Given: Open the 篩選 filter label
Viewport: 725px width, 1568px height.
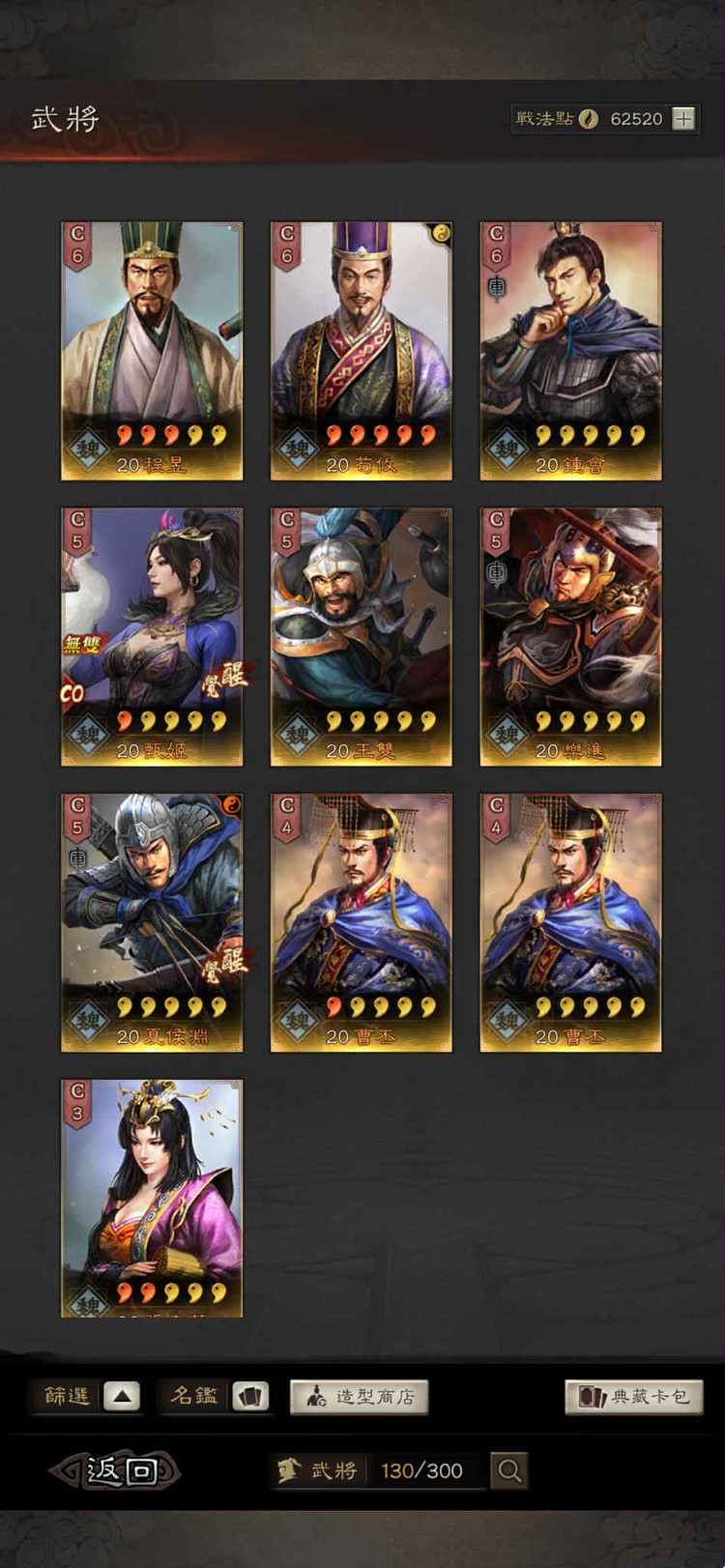Looking at the screenshot, I should [66, 1396].
